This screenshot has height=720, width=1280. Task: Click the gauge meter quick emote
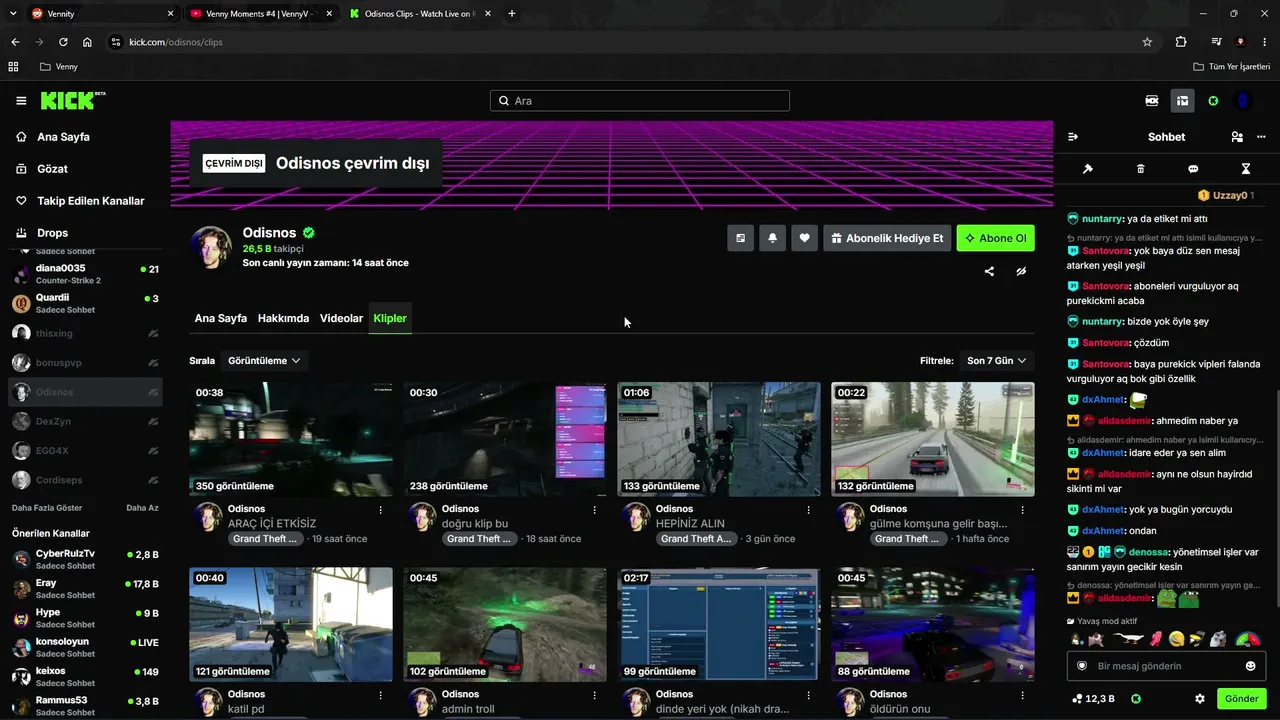[1248, 639]
